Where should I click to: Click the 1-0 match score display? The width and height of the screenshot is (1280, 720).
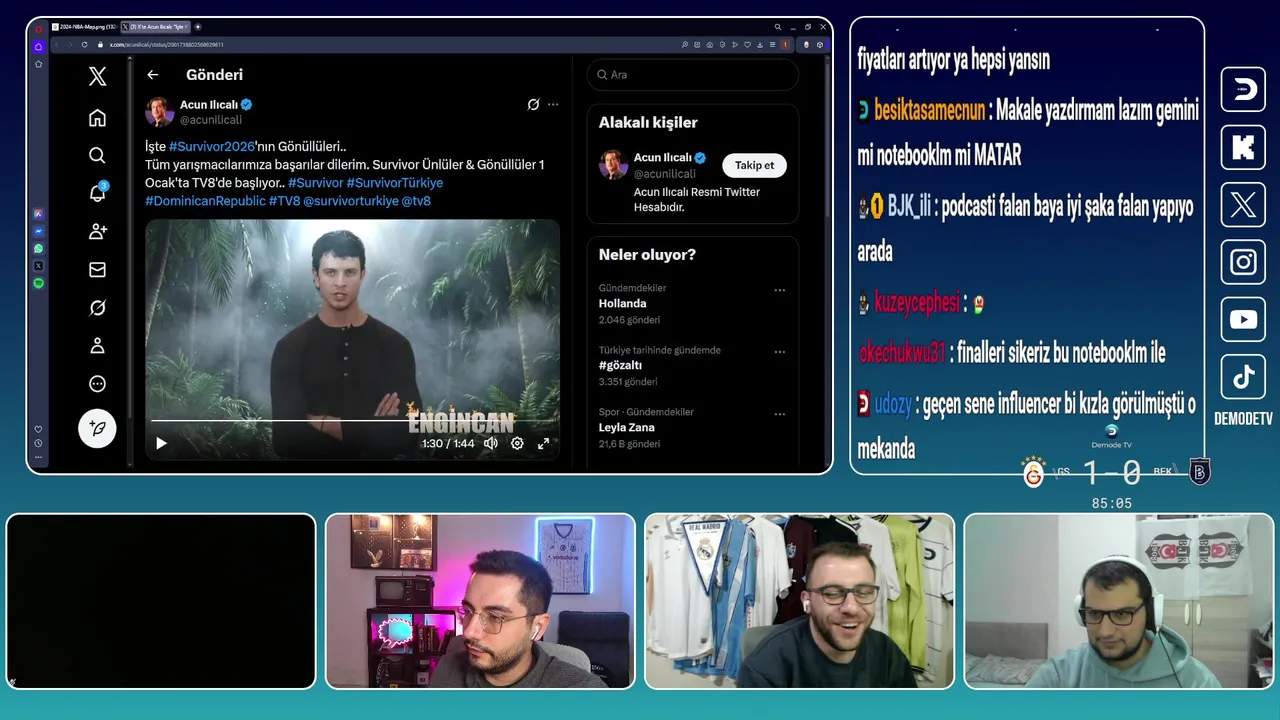coord(1111,472)
